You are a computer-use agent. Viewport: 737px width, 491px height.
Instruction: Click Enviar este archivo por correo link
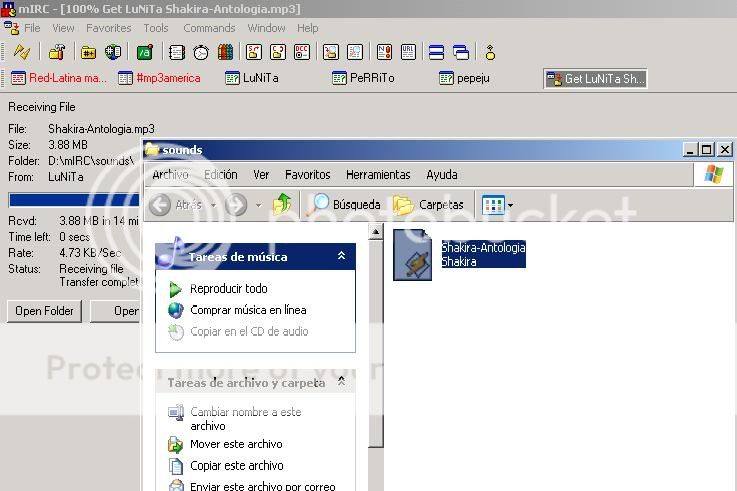tap(262, 486)
